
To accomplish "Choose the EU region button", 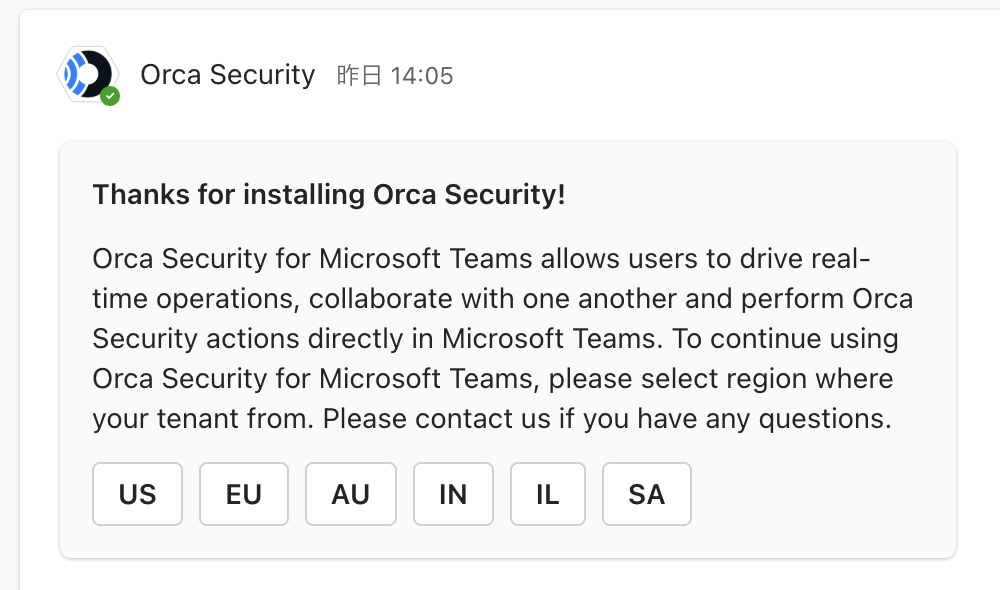I will click(244, 494).
